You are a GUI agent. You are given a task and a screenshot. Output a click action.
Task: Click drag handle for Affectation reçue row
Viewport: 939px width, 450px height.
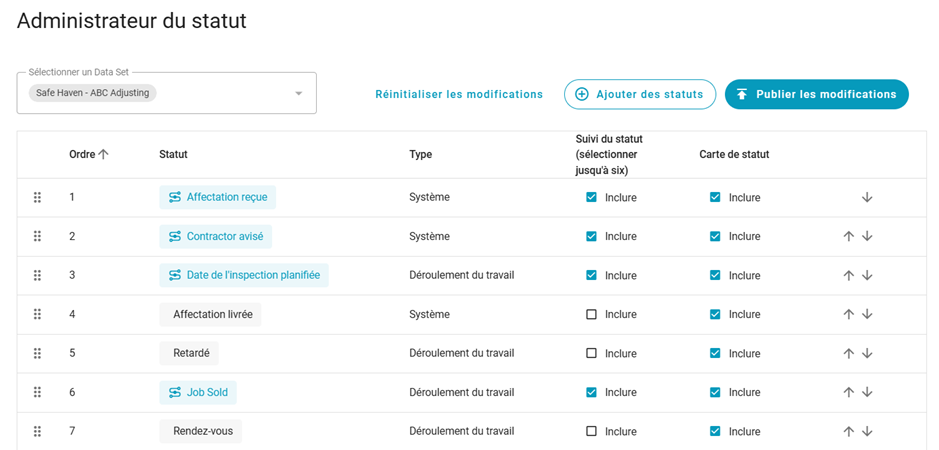tap(37, 198)
